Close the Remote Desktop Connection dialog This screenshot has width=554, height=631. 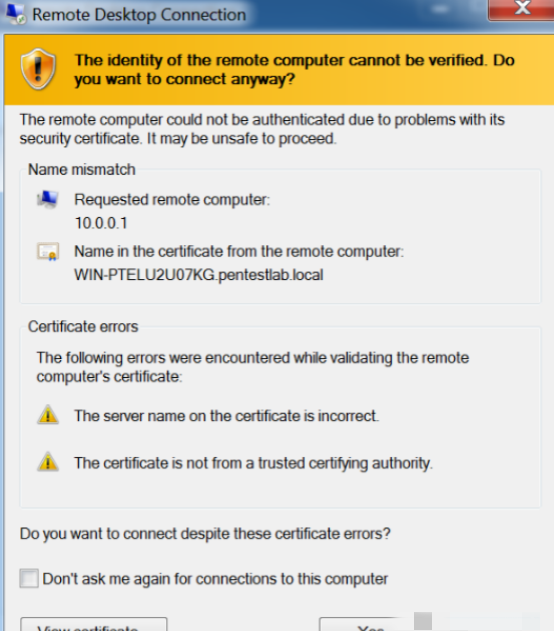522,9
